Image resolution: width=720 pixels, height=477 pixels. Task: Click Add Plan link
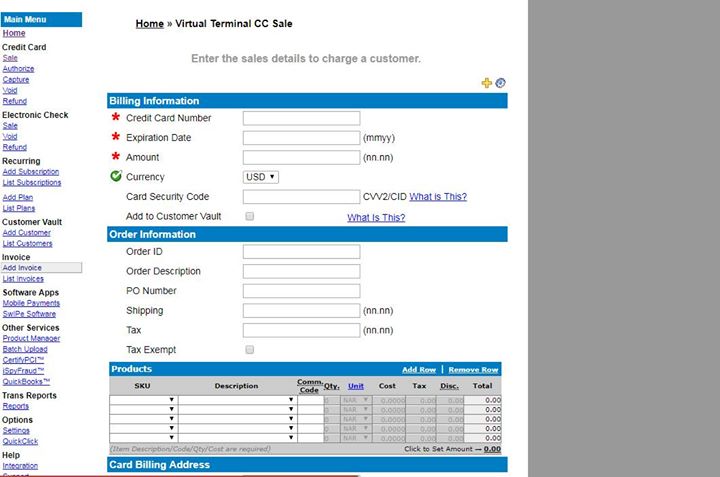click(17, 197)
